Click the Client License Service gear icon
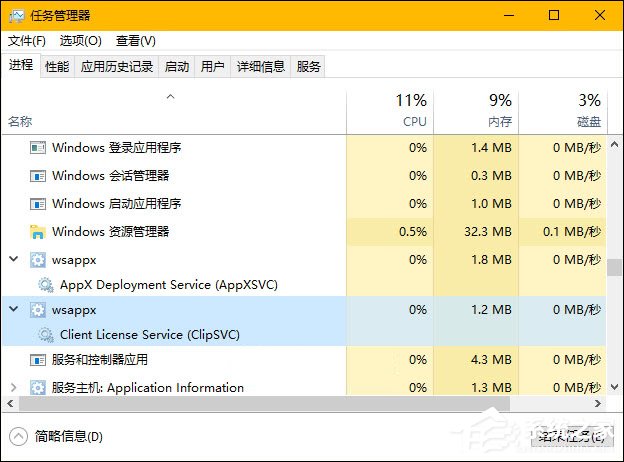The height and width of the screenshot is (462, 624). coord(45,335)
